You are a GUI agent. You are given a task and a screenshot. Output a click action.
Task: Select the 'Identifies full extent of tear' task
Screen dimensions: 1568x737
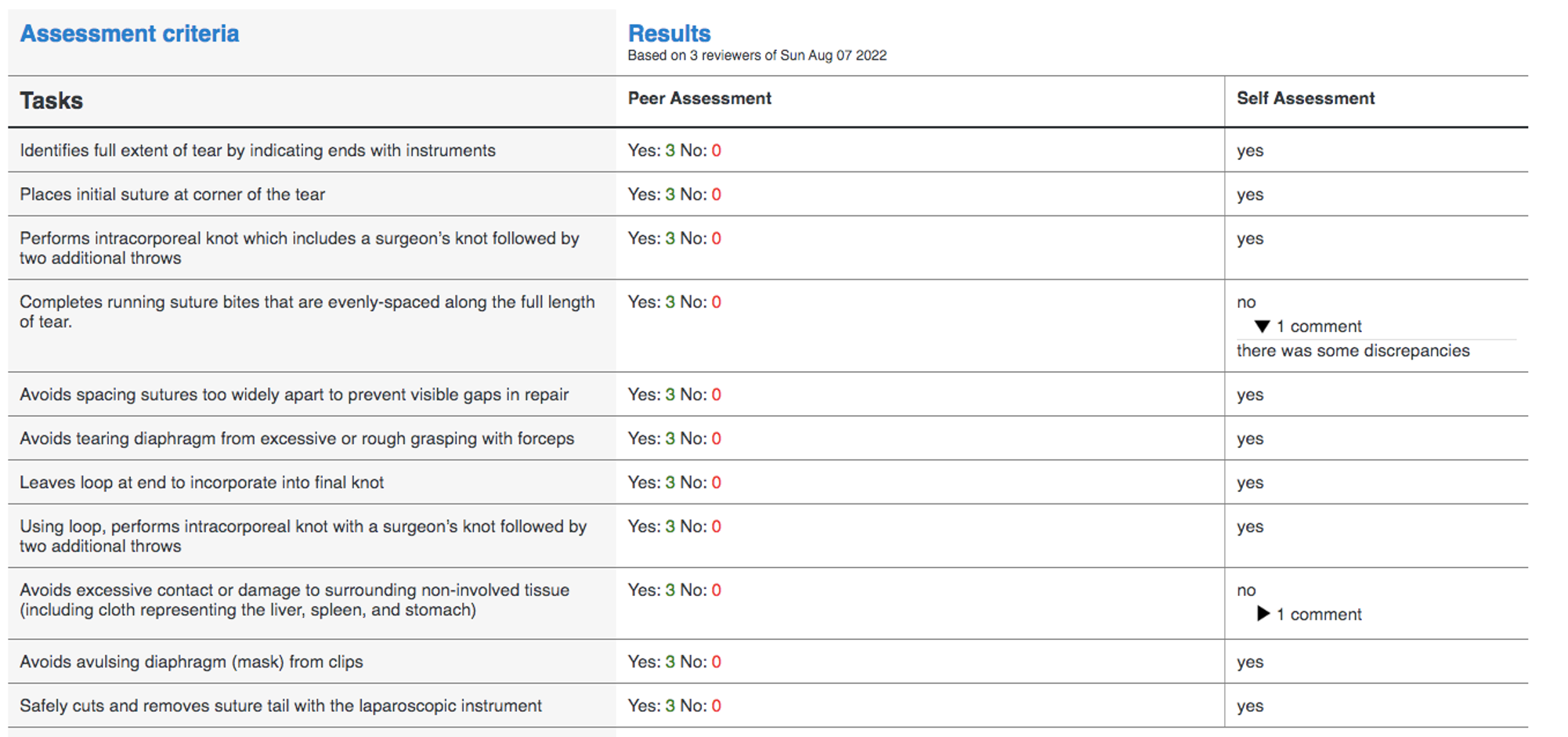(258, 150)
